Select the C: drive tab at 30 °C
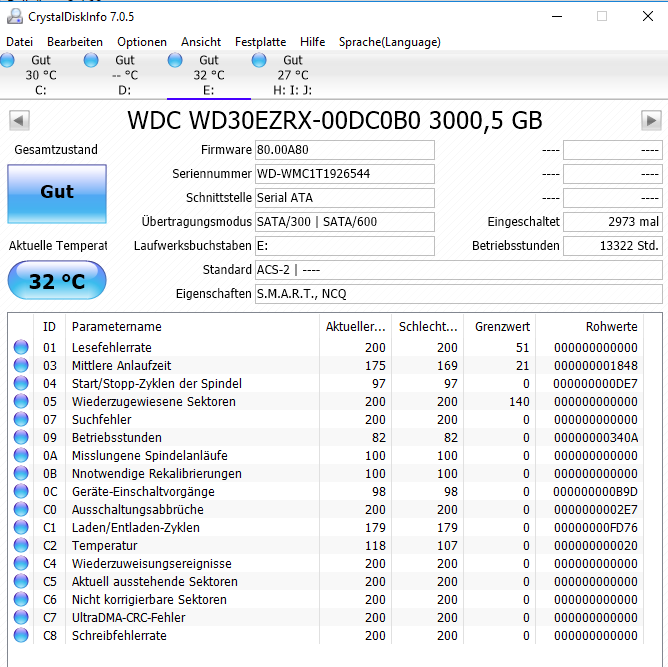 click(41, 75)
